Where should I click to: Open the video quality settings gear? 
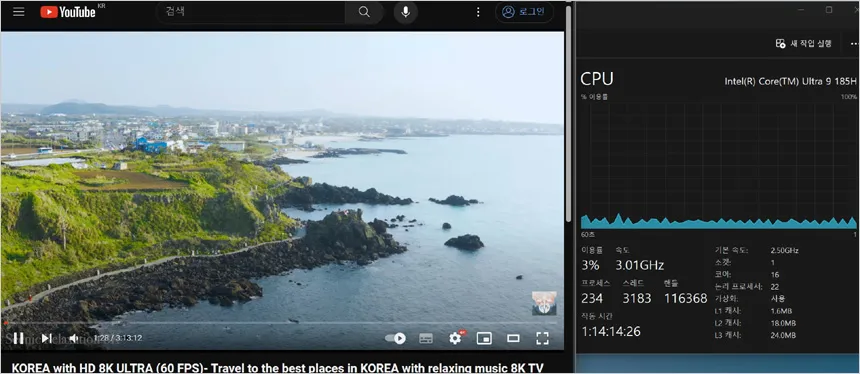[x=455, y=338]
